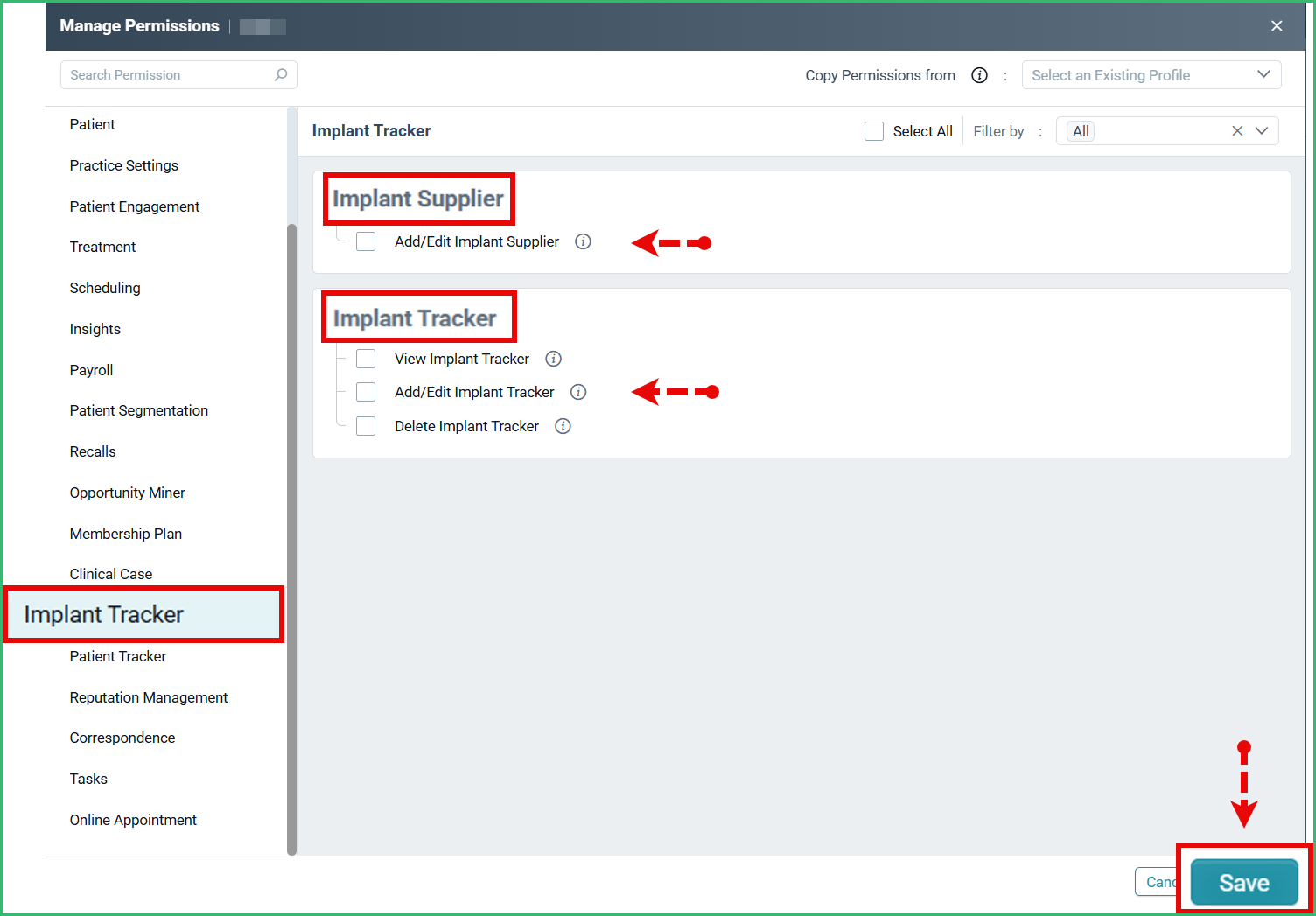Show info for Delete Implant Tracker
This screenshot has height=916, width=1316.
point(563,426)
